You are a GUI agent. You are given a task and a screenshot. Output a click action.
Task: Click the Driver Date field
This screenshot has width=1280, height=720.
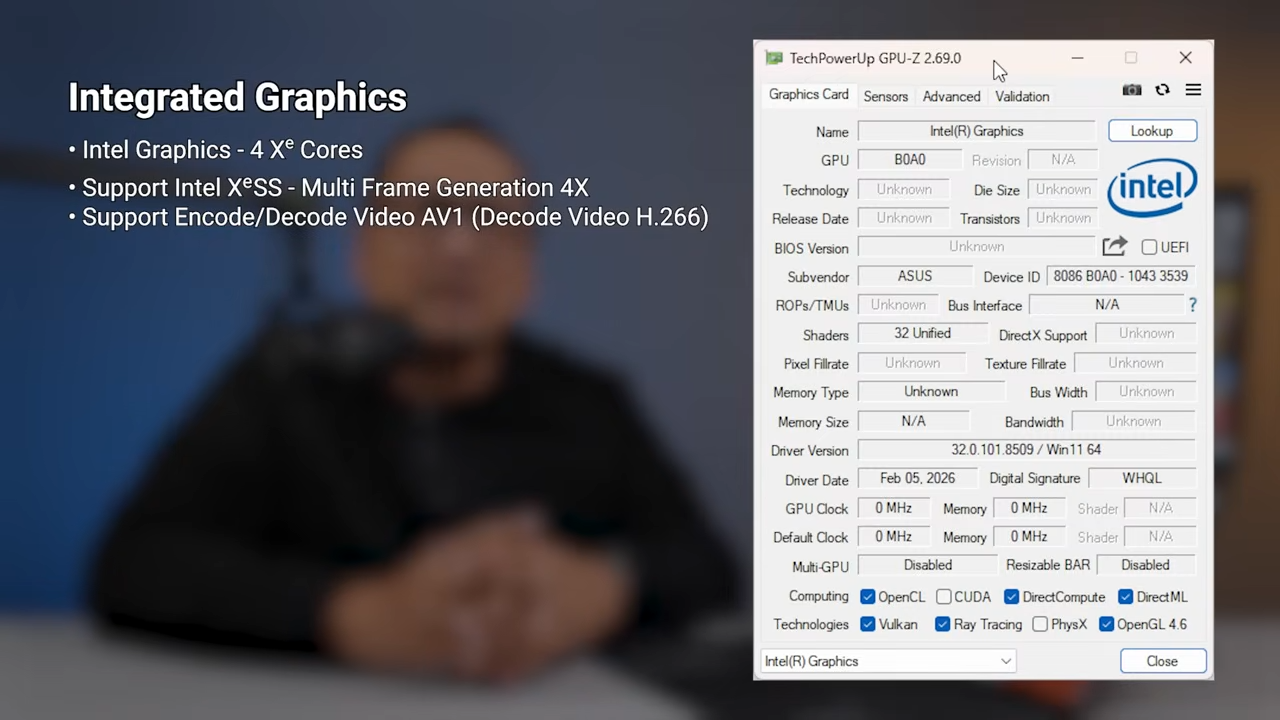point(917,479)
